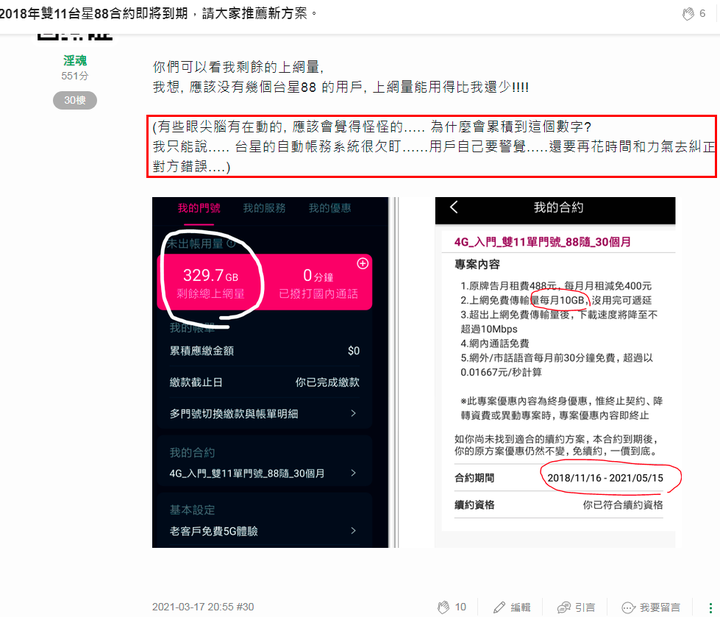Click 專案內容 heading
This screenshot has width=720, height=617.
477,264
